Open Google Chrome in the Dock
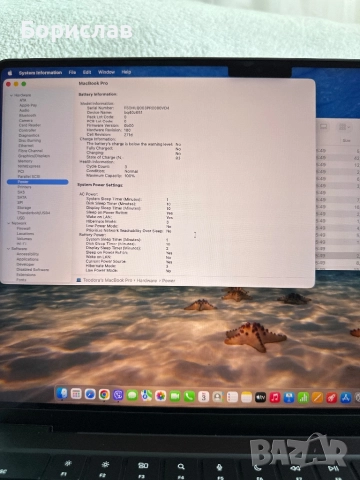The image size is (360, 480). click(104, 395)
